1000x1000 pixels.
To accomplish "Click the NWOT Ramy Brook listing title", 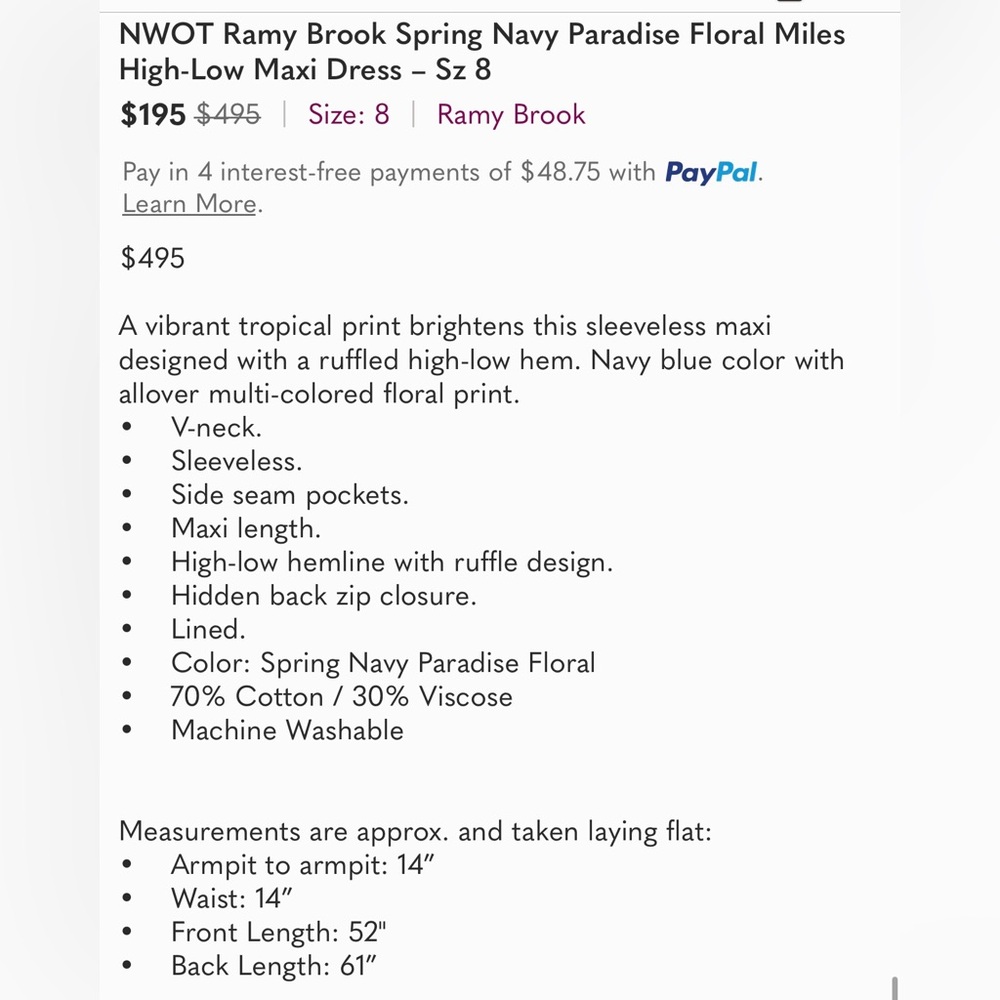I will (482, 52).
